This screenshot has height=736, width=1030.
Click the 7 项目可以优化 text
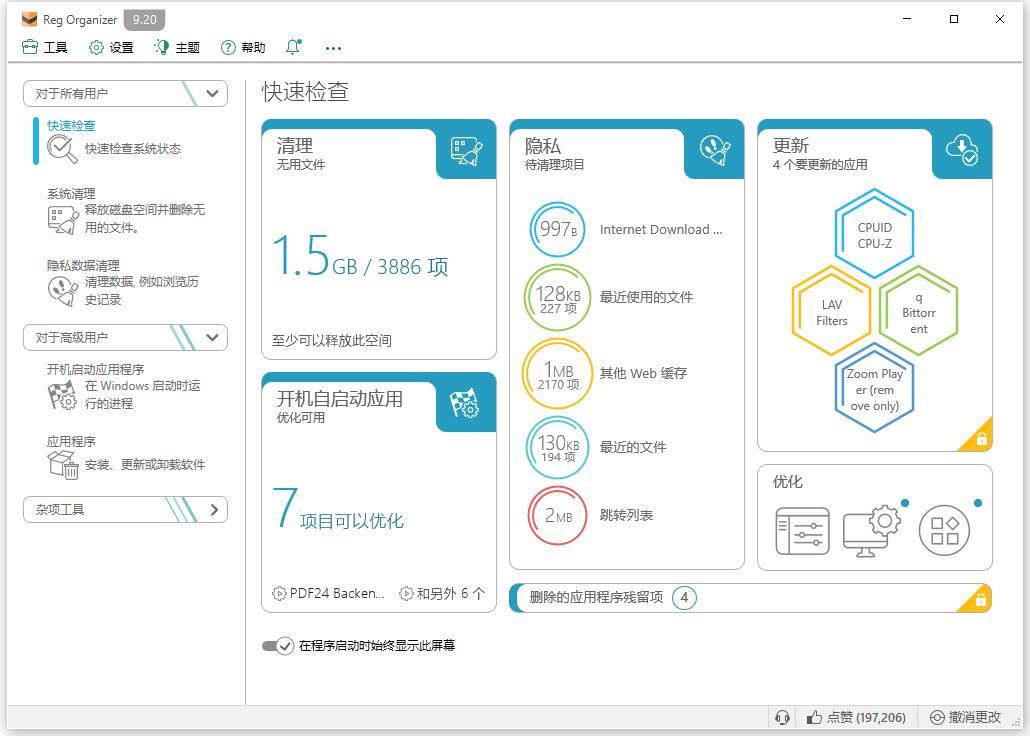(x=338, y=509)
